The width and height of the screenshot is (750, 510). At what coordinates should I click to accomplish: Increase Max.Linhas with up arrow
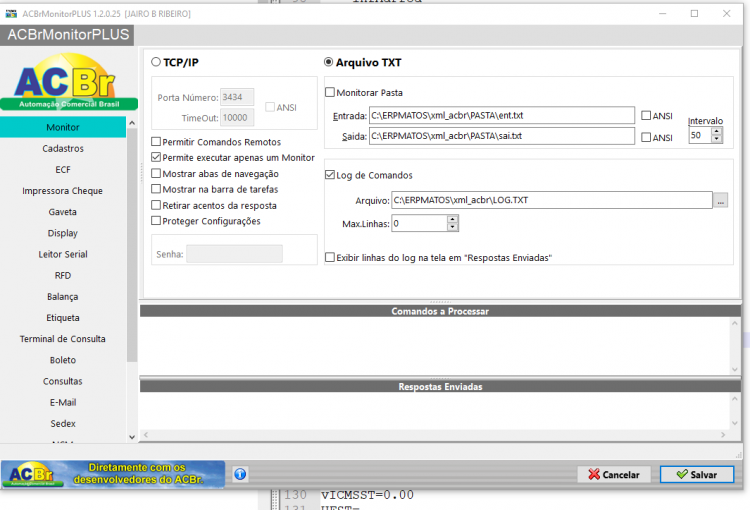click(452, 219)
